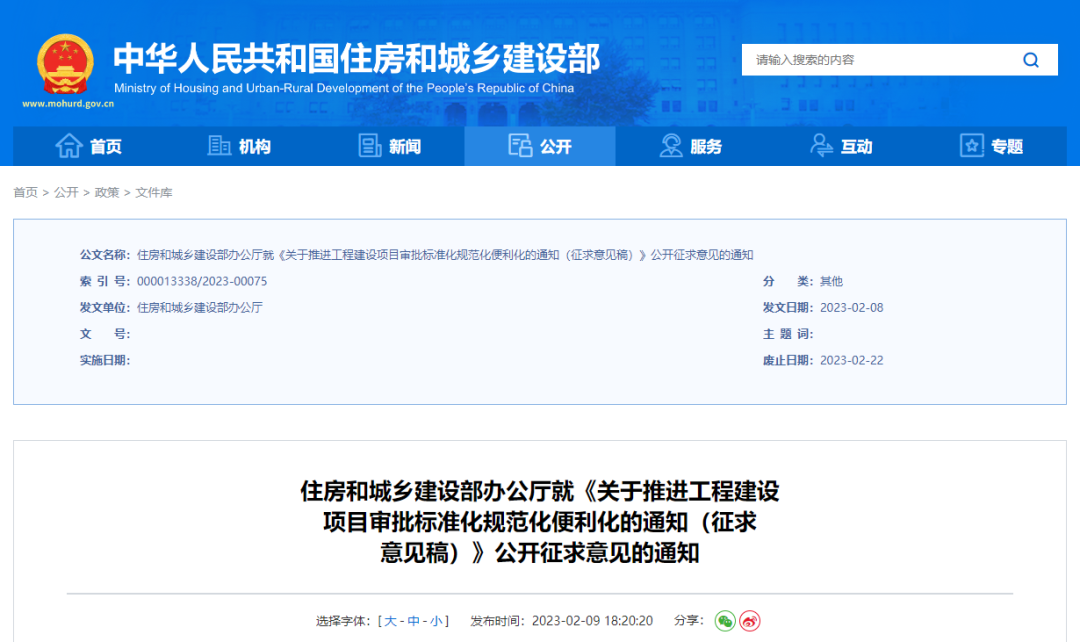
Task: Click the national emblem logo
Action: click(64, 62)
